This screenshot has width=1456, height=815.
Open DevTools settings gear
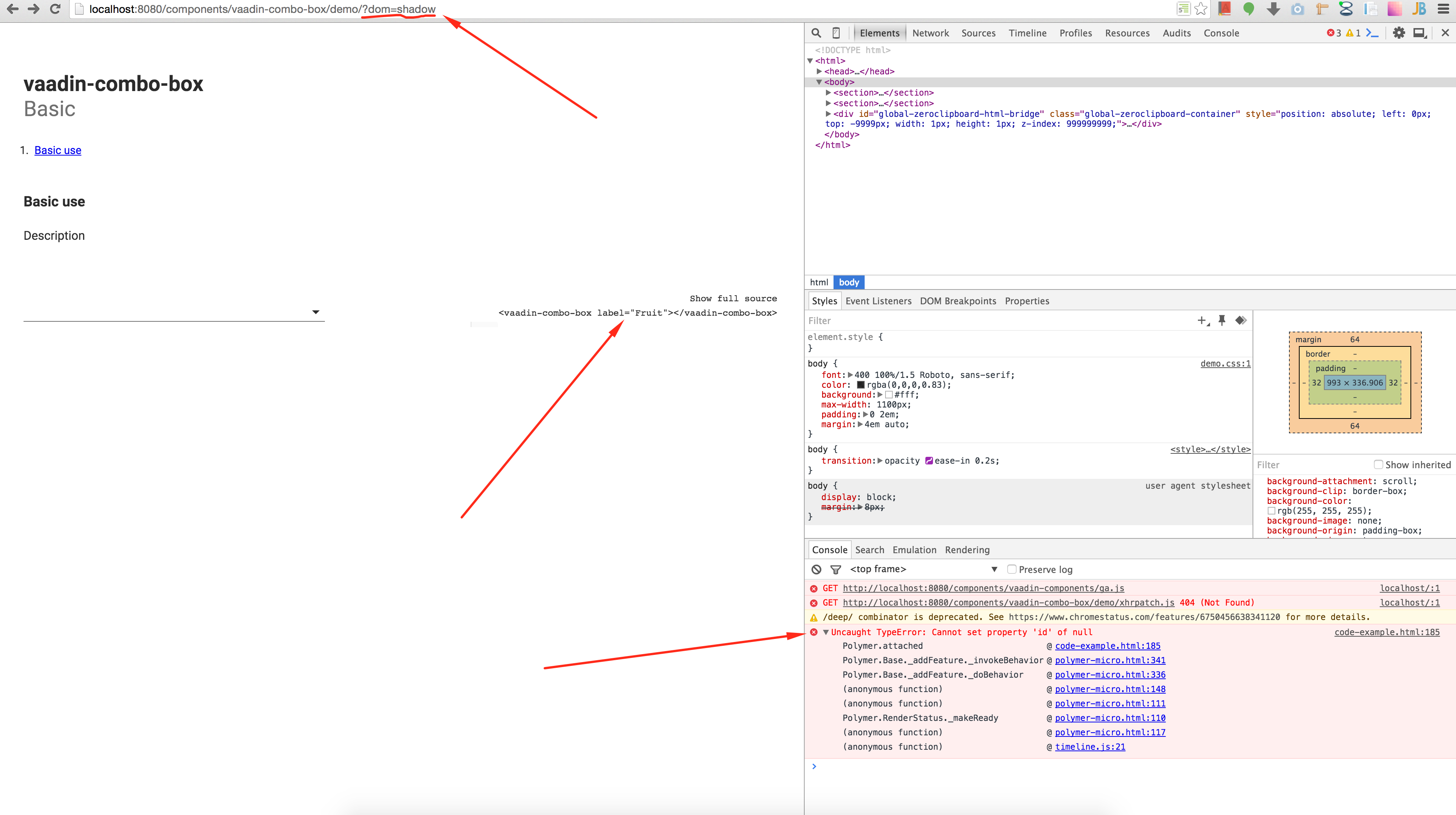coord(1398,33)
